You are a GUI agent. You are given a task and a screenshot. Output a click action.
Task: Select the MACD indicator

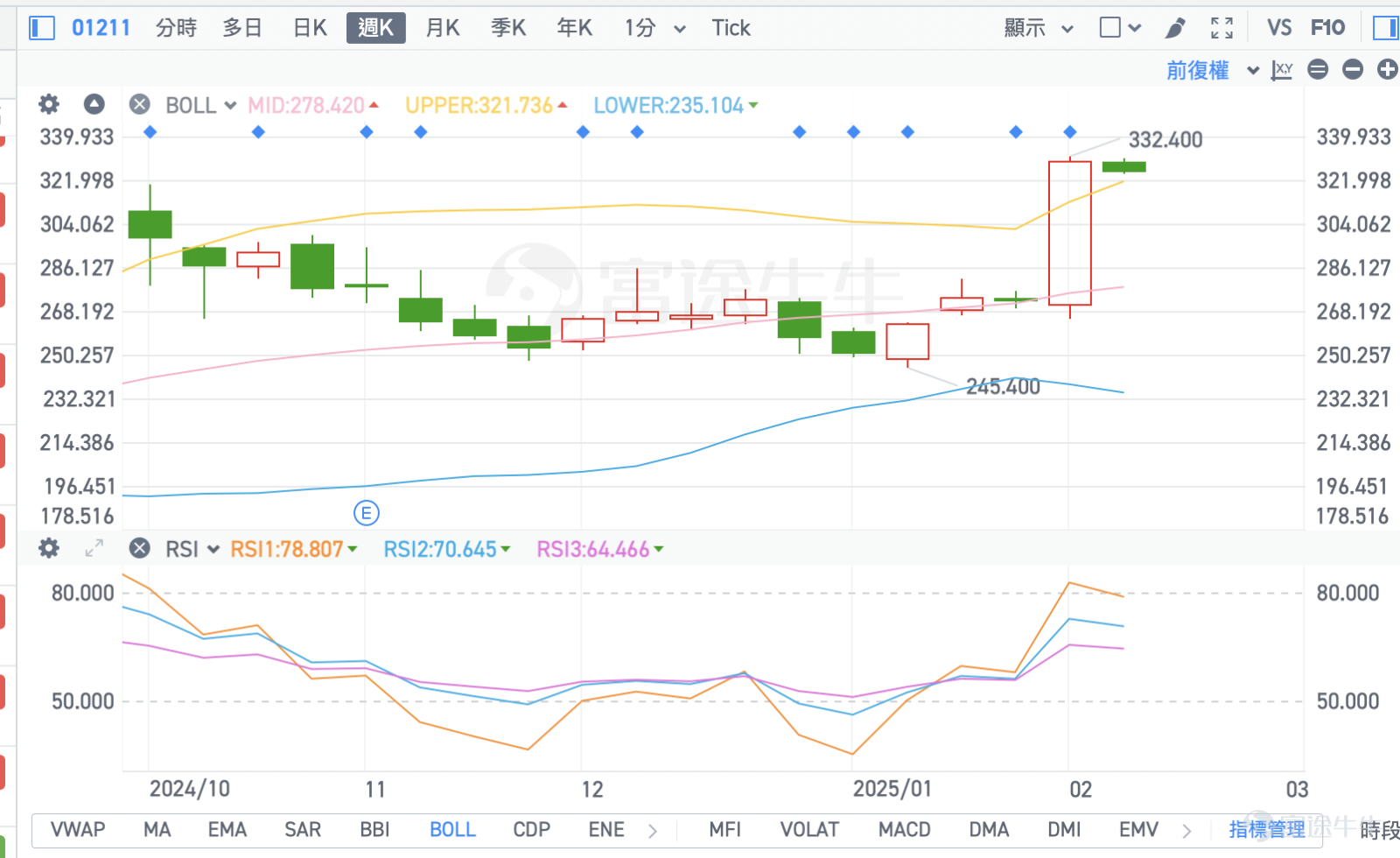(905, 829)
